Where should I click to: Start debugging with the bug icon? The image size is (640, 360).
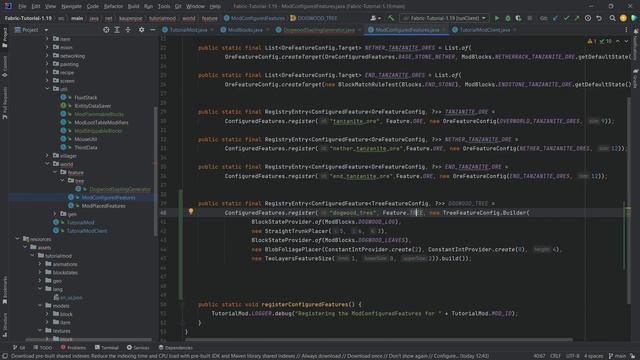click(x=508, y=18)
